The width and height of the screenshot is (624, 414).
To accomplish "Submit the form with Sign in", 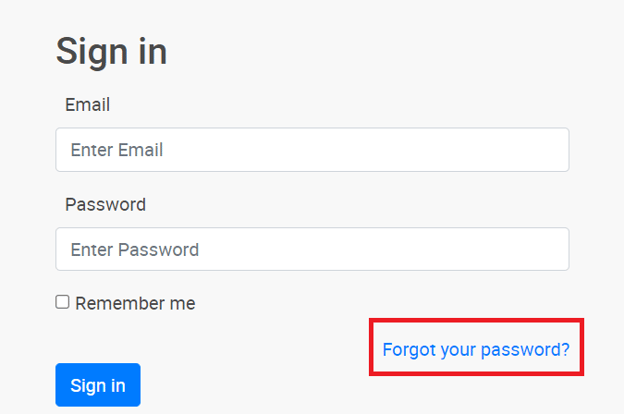I will (x=98, y=385).
